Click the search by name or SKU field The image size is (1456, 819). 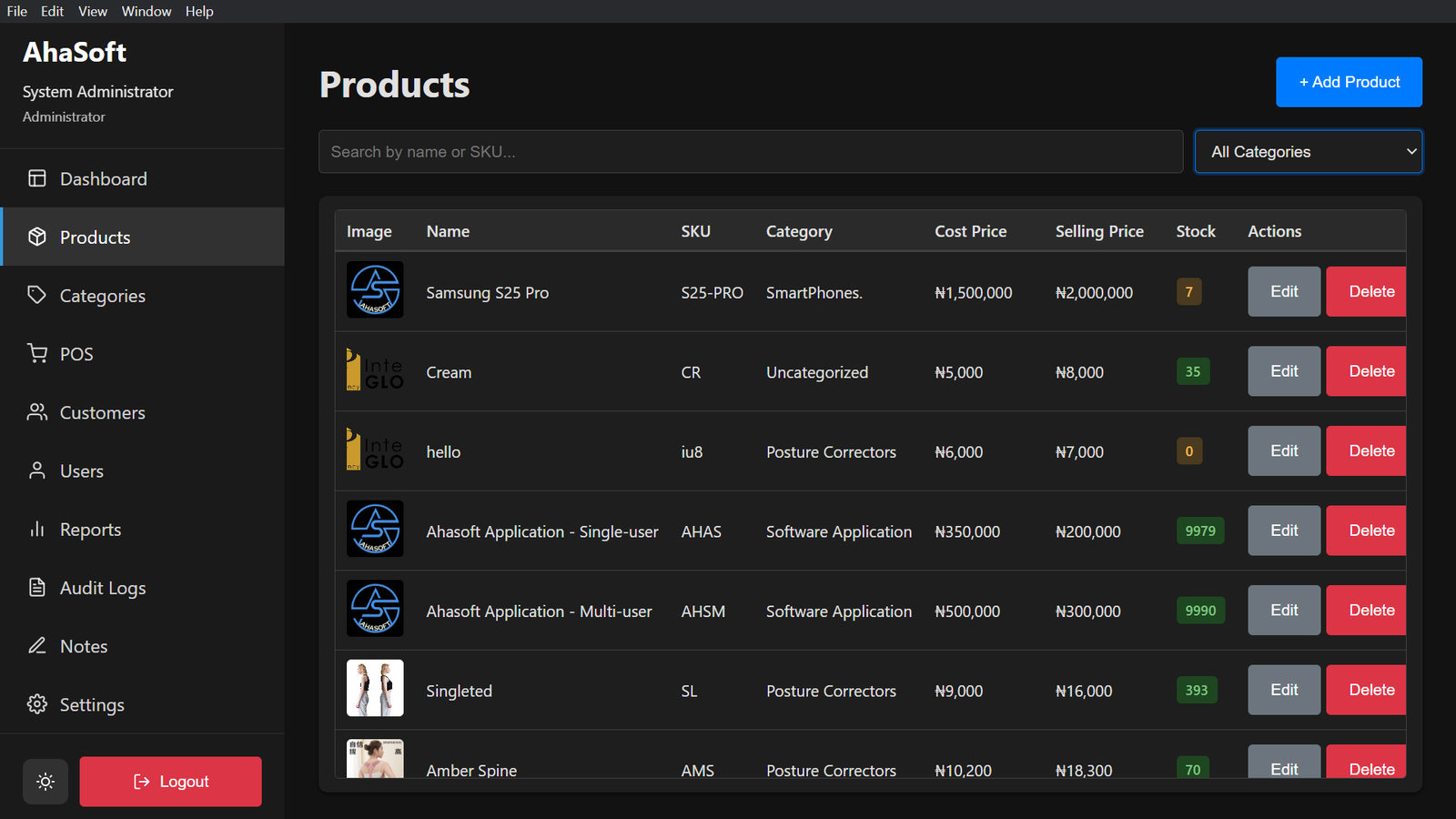750,152
